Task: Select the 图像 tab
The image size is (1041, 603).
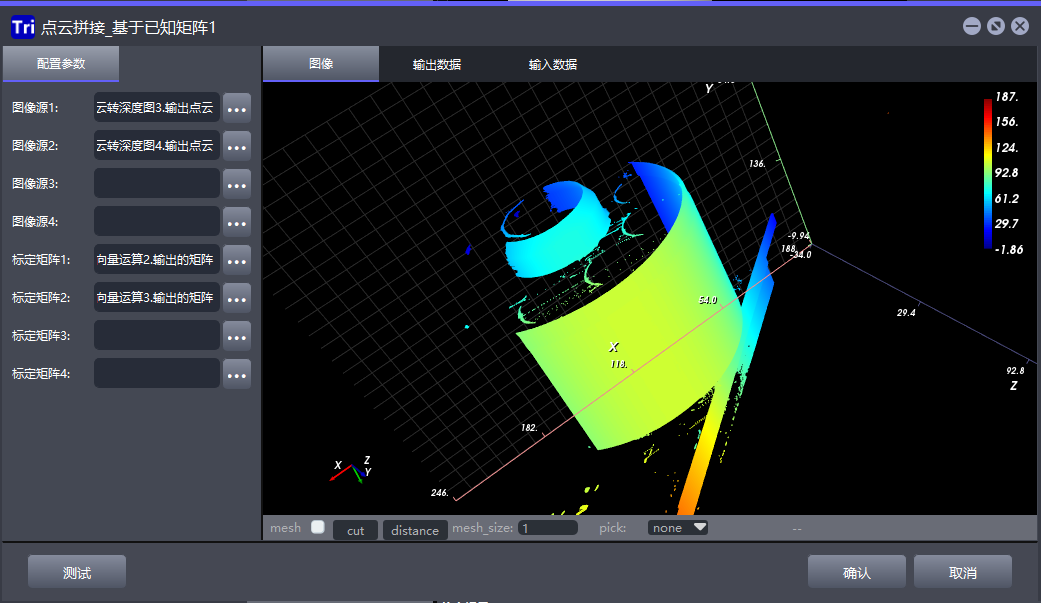Action: tap(321, 64)
